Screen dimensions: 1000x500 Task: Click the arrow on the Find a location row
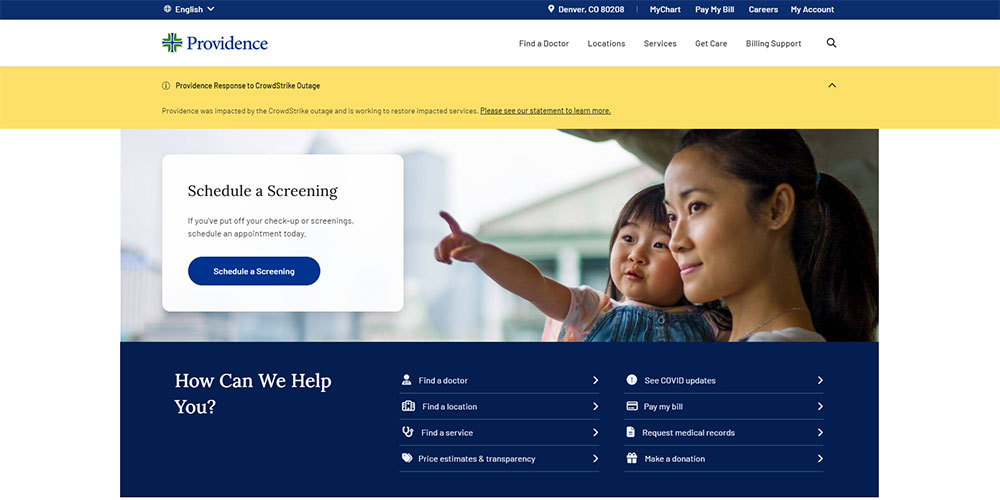595,406
